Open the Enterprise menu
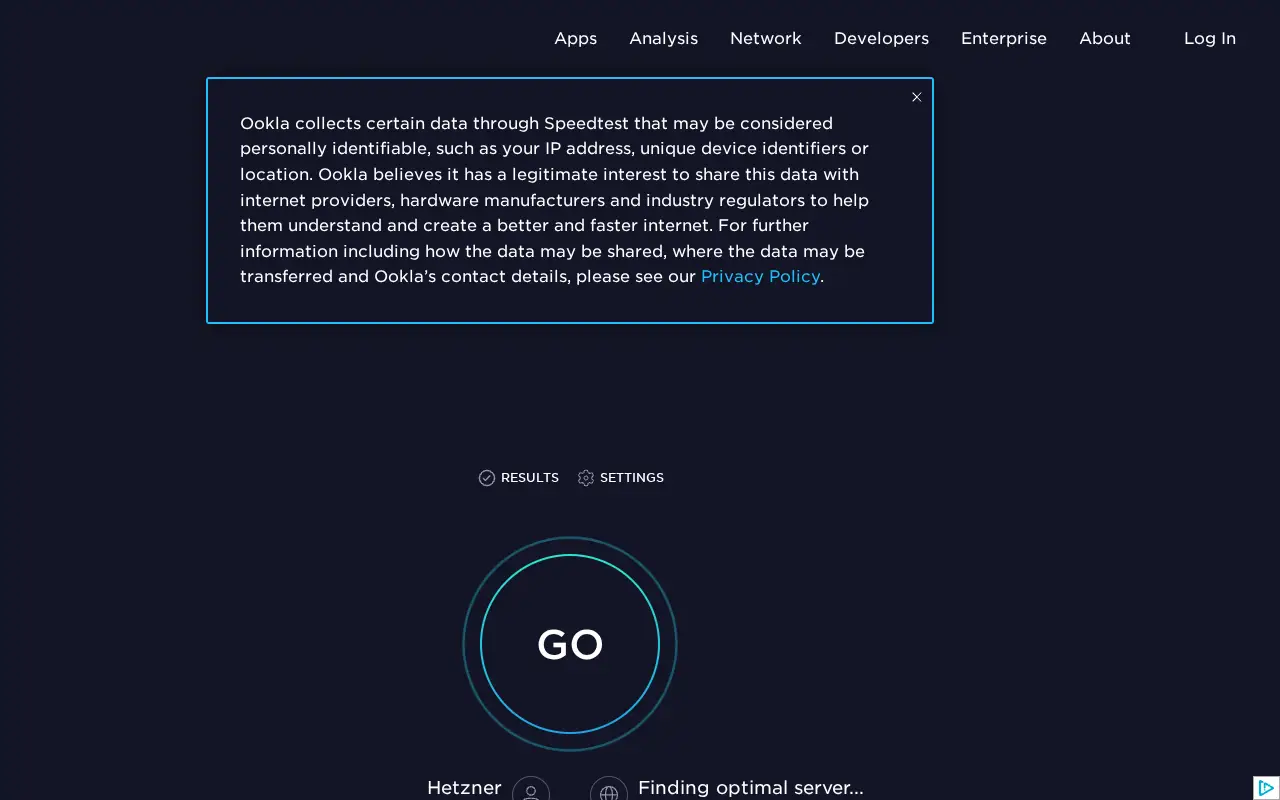This screenshot has height=800, width=1280. click(1004, 38)
